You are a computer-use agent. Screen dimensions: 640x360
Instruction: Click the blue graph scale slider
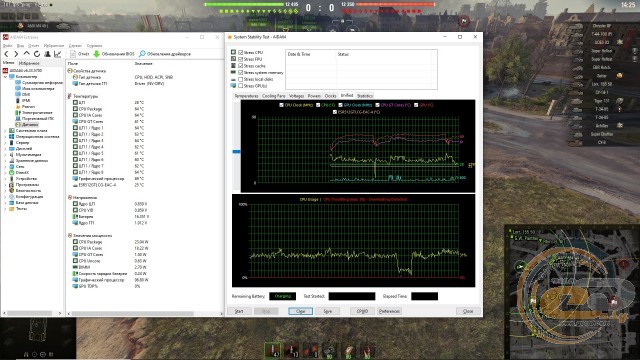pos(236,151)
